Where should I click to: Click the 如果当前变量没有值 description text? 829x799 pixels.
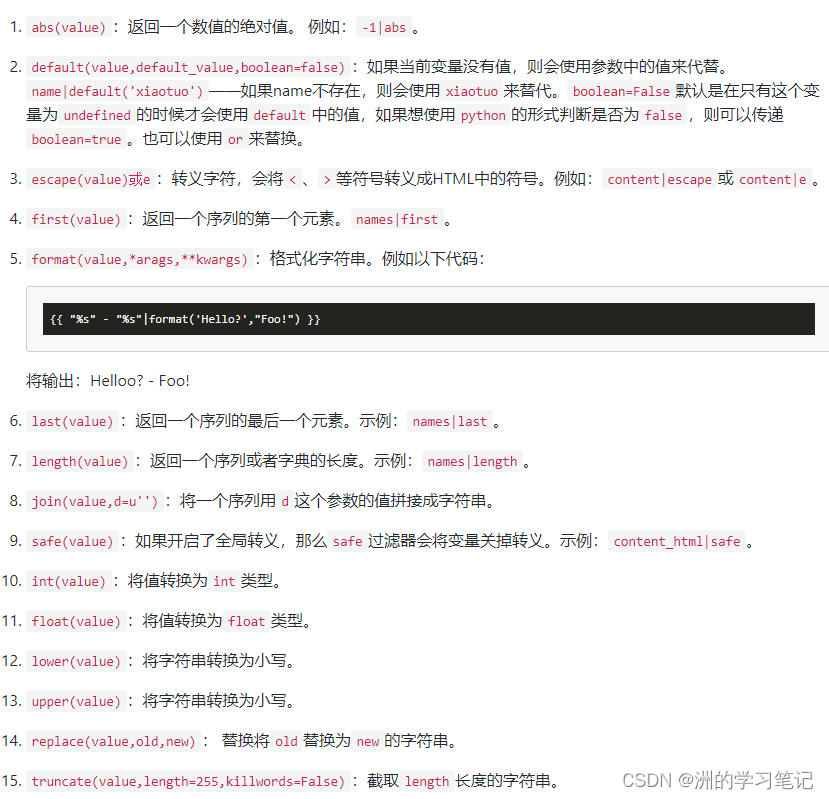438,67
